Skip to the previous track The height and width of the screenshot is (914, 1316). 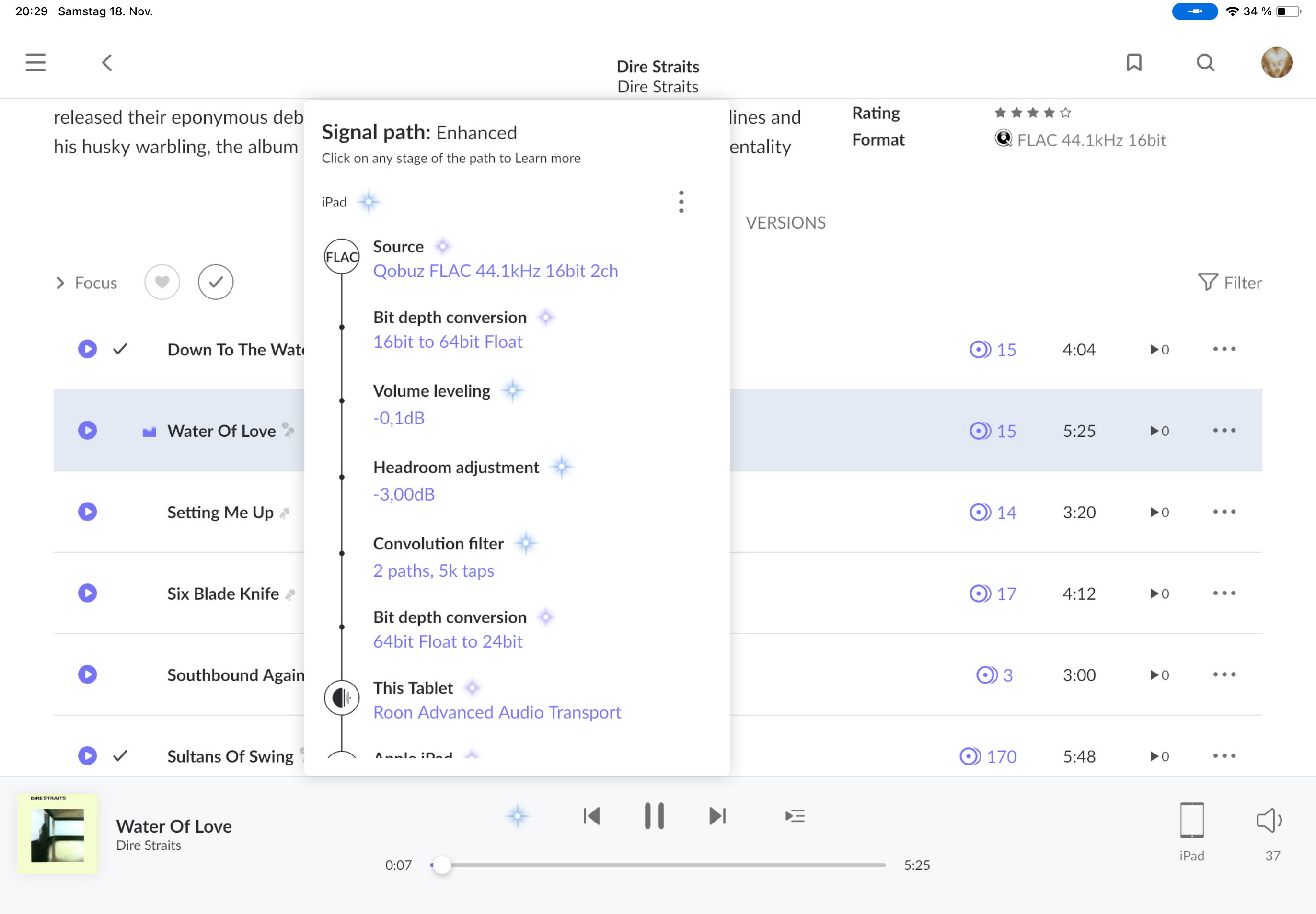click(591, 816)
